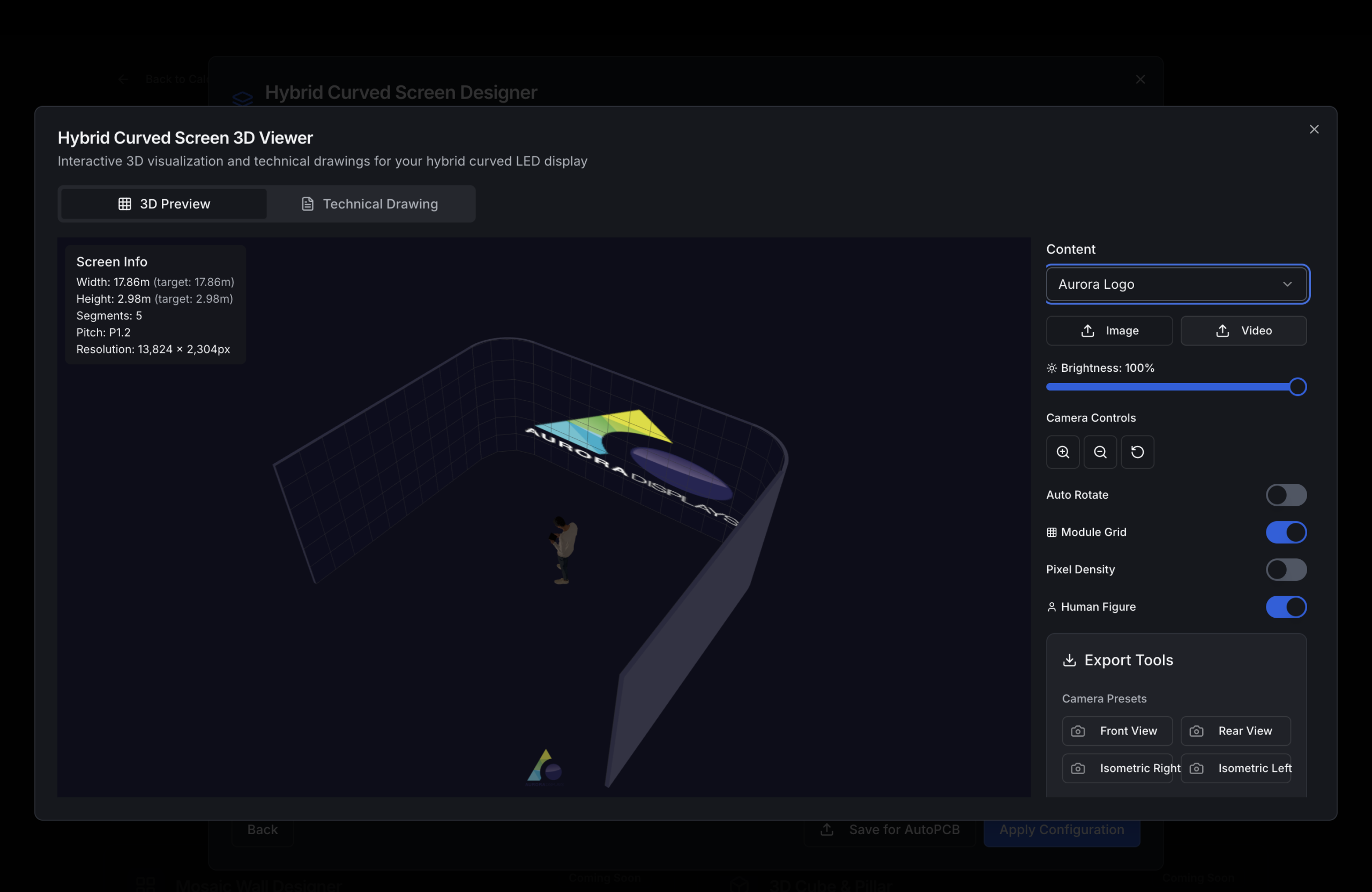
Task: Click the zoom in camera control
Action: tap(1062, 452)
